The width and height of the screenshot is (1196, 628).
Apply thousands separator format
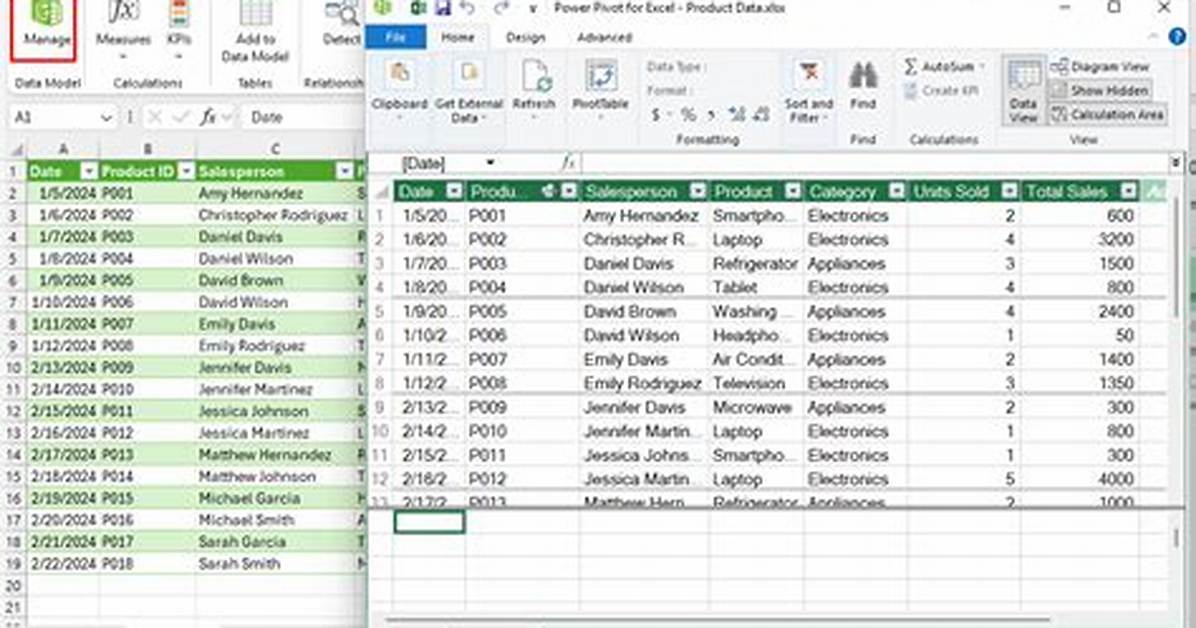point(712,114)
